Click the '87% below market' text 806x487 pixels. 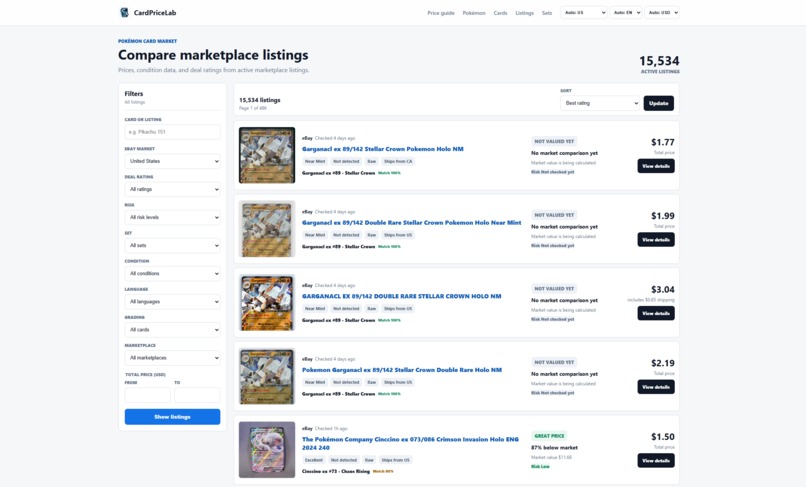[x=554, y=447]
